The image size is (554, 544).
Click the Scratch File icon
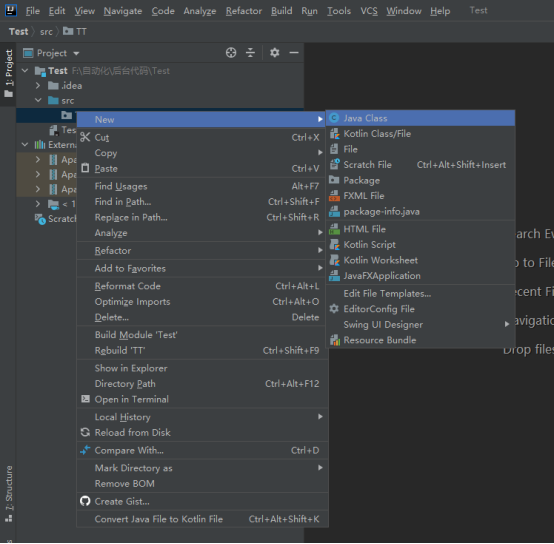334,164
